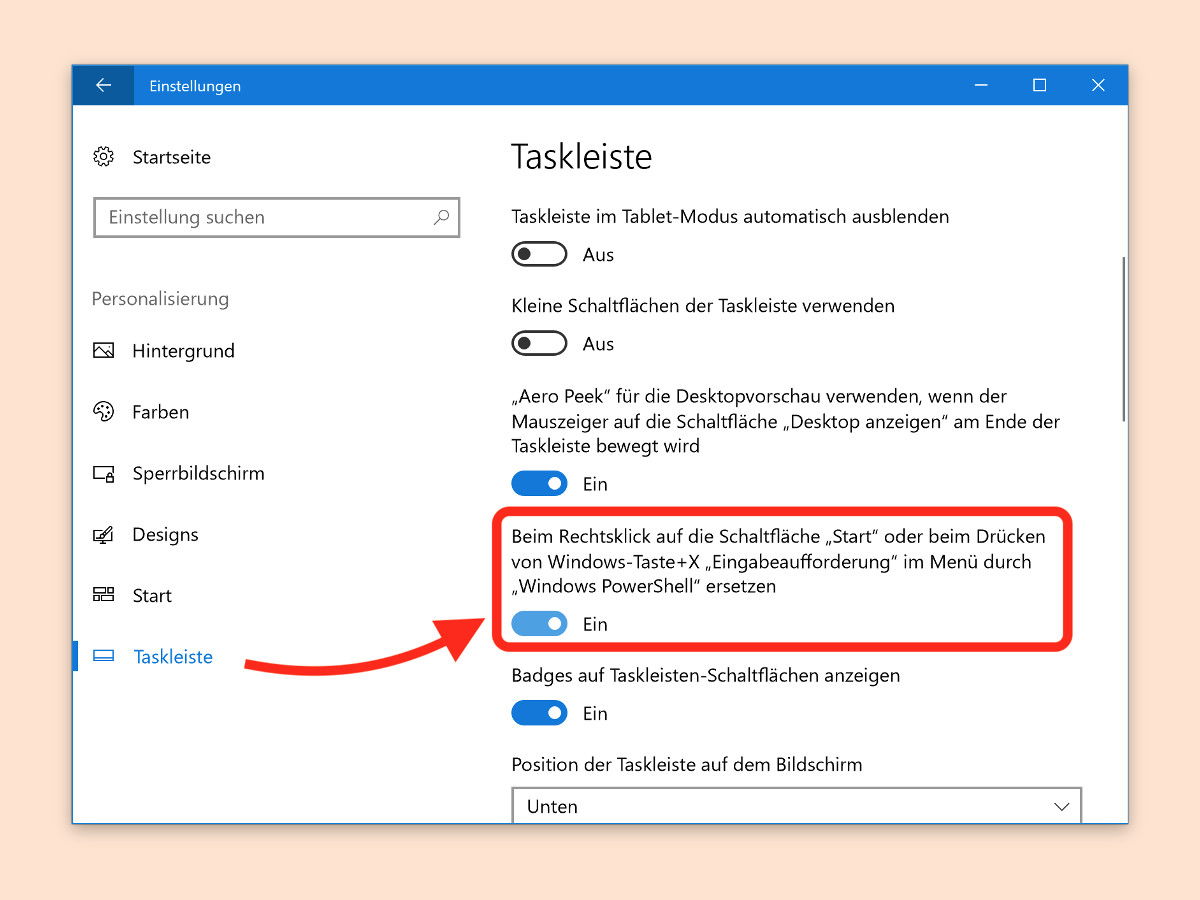The width and height of the screenshot is (1200, 900).
Task: Toggle auto-hide taskbar in Tablet-Modus
Action: click(x=539, y=255)
